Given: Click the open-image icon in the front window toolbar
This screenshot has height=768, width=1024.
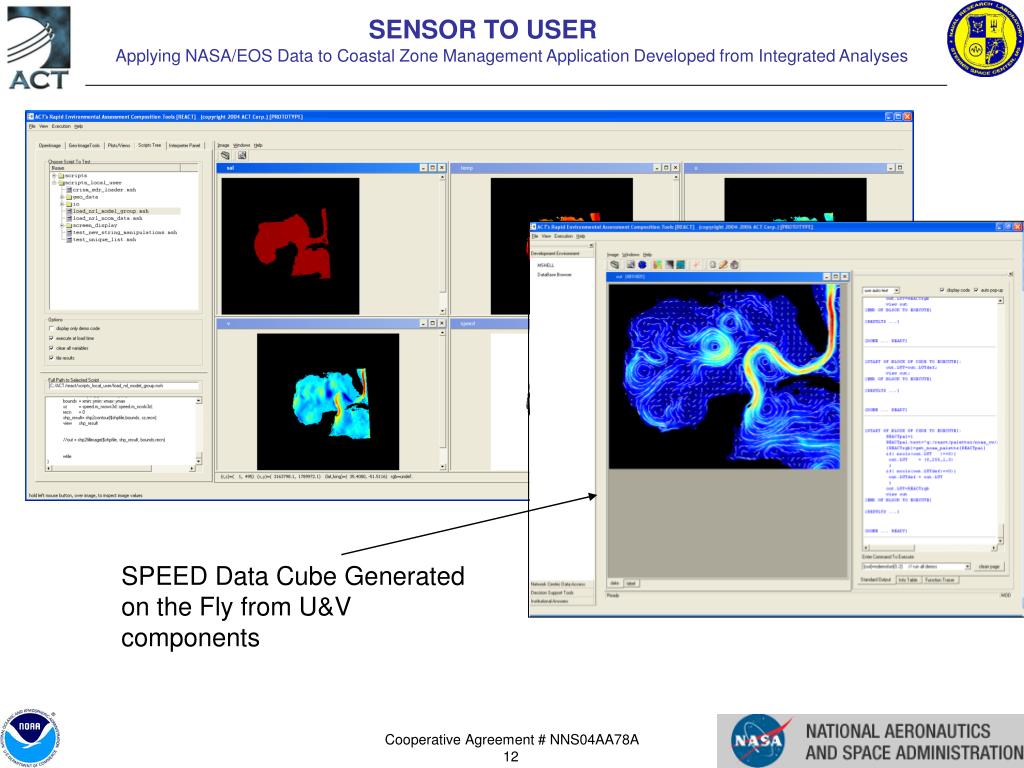Looking at the screenshot, I should pyautogui.click(x=615, y=264).
